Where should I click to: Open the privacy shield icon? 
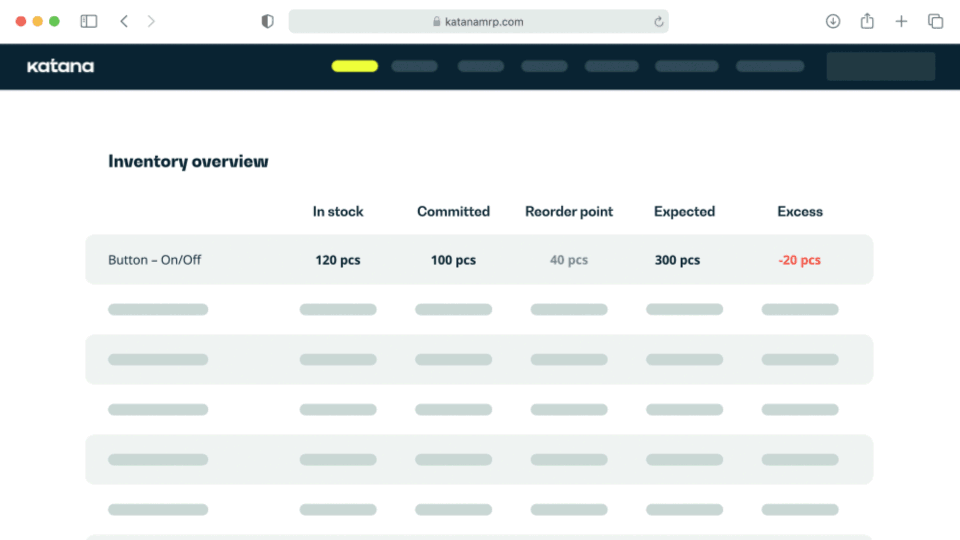point(267,21)
